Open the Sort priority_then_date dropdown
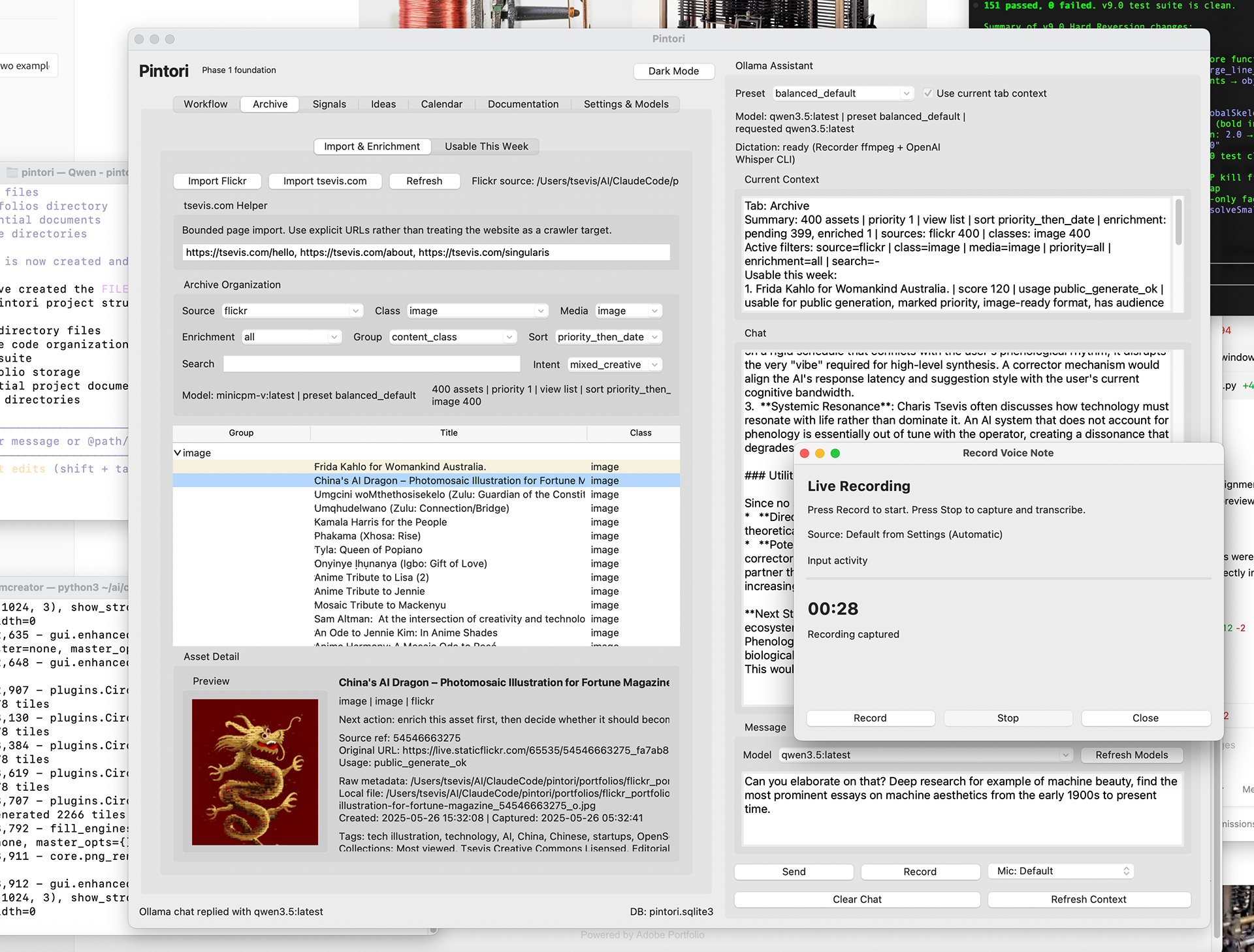 click(x=607, y=337)
